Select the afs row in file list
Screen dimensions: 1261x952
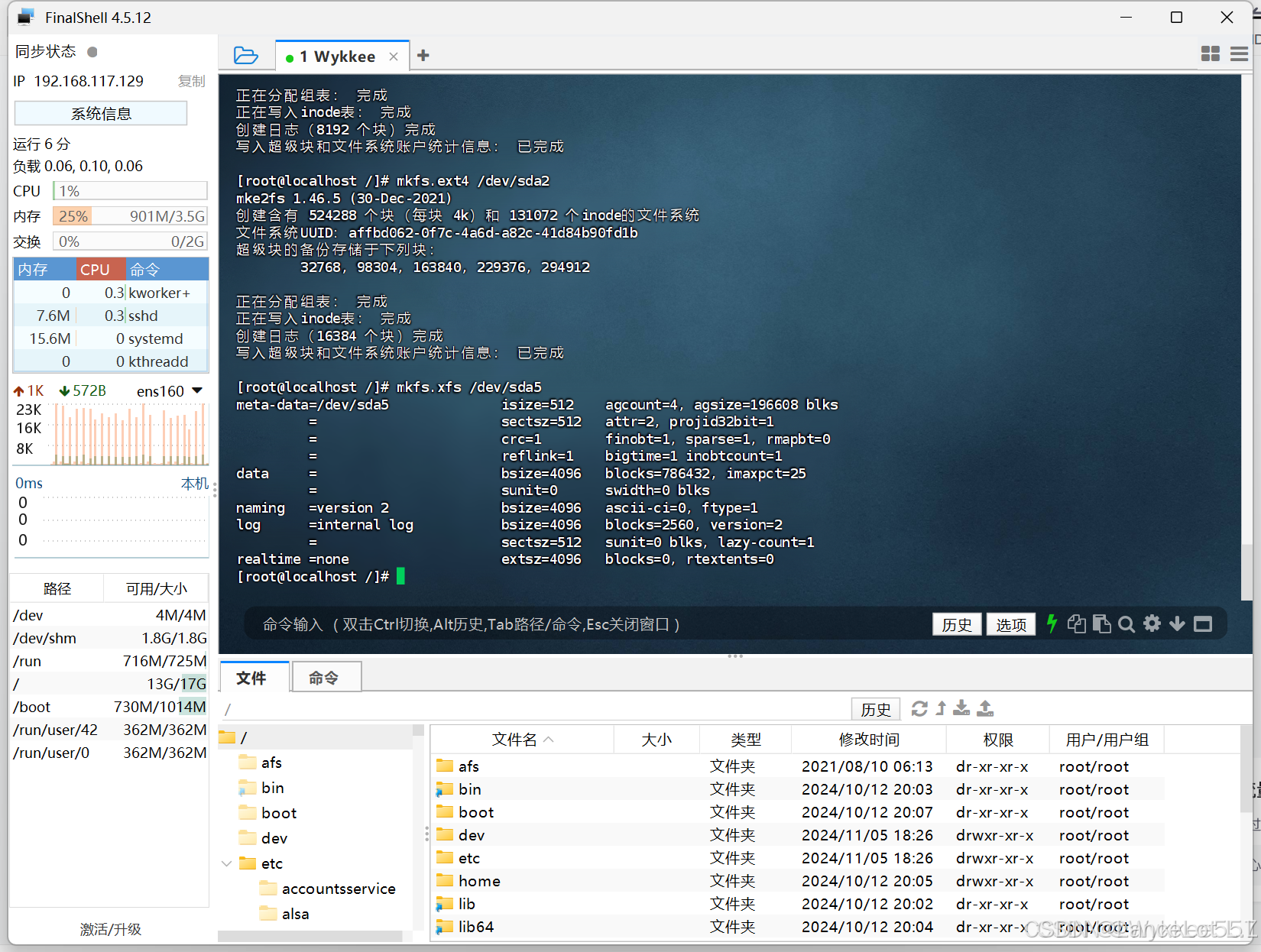coord(798,766)
